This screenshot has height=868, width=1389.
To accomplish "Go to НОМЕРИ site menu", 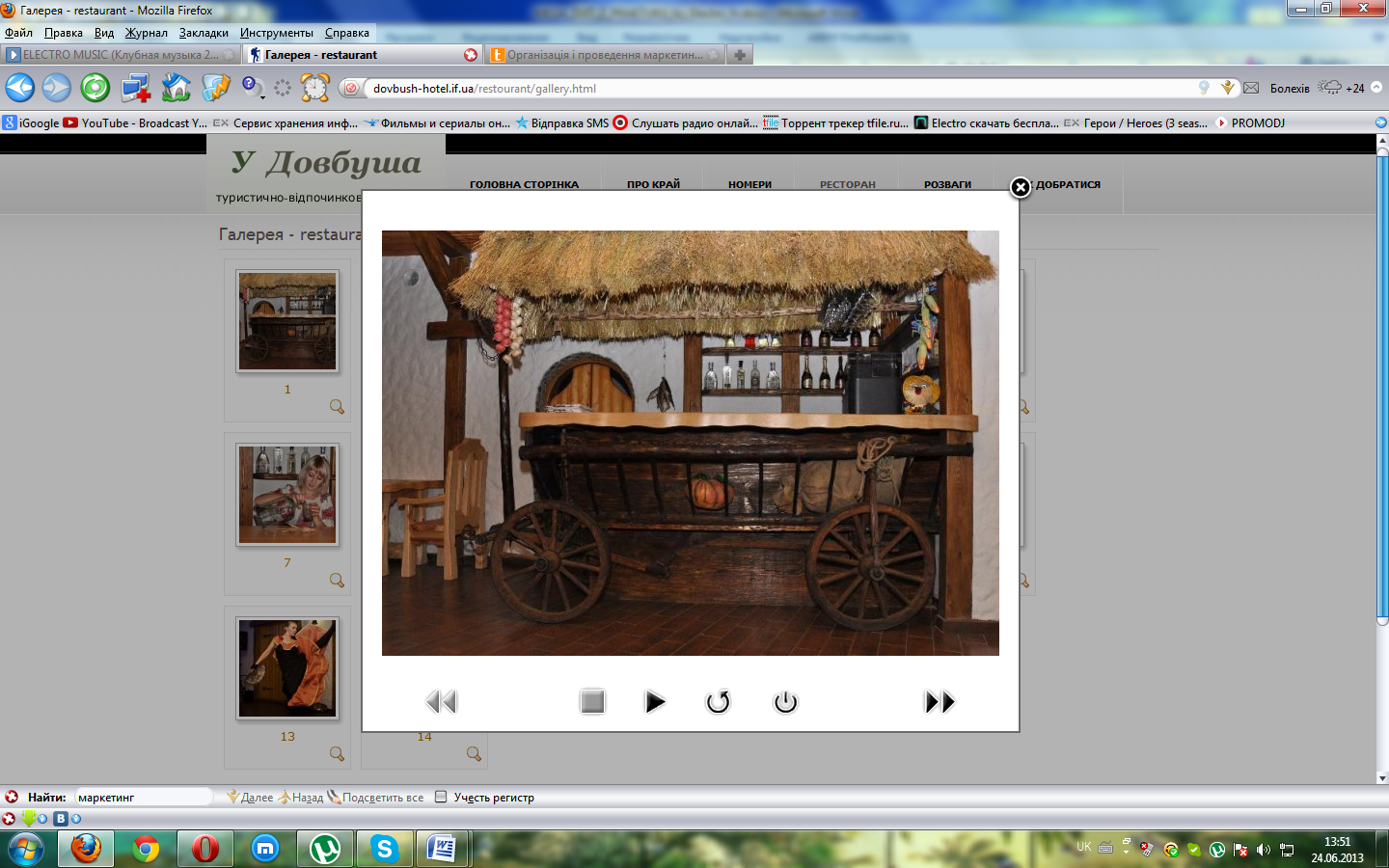I will (749, 184).
